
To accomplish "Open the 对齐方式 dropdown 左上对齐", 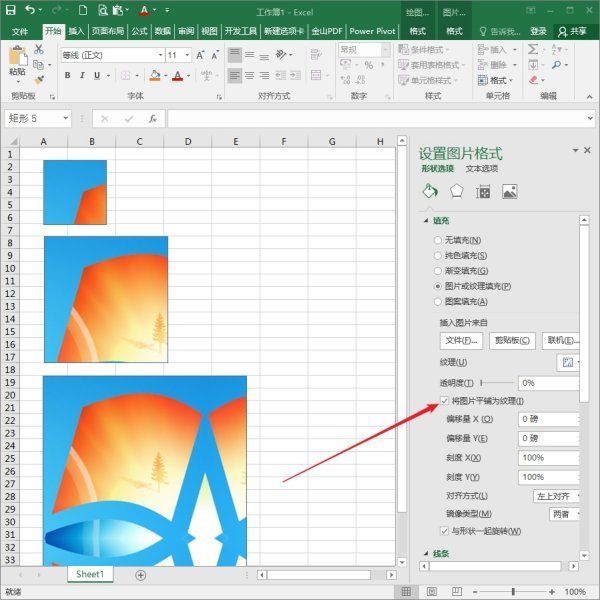I will coord(556,496).
